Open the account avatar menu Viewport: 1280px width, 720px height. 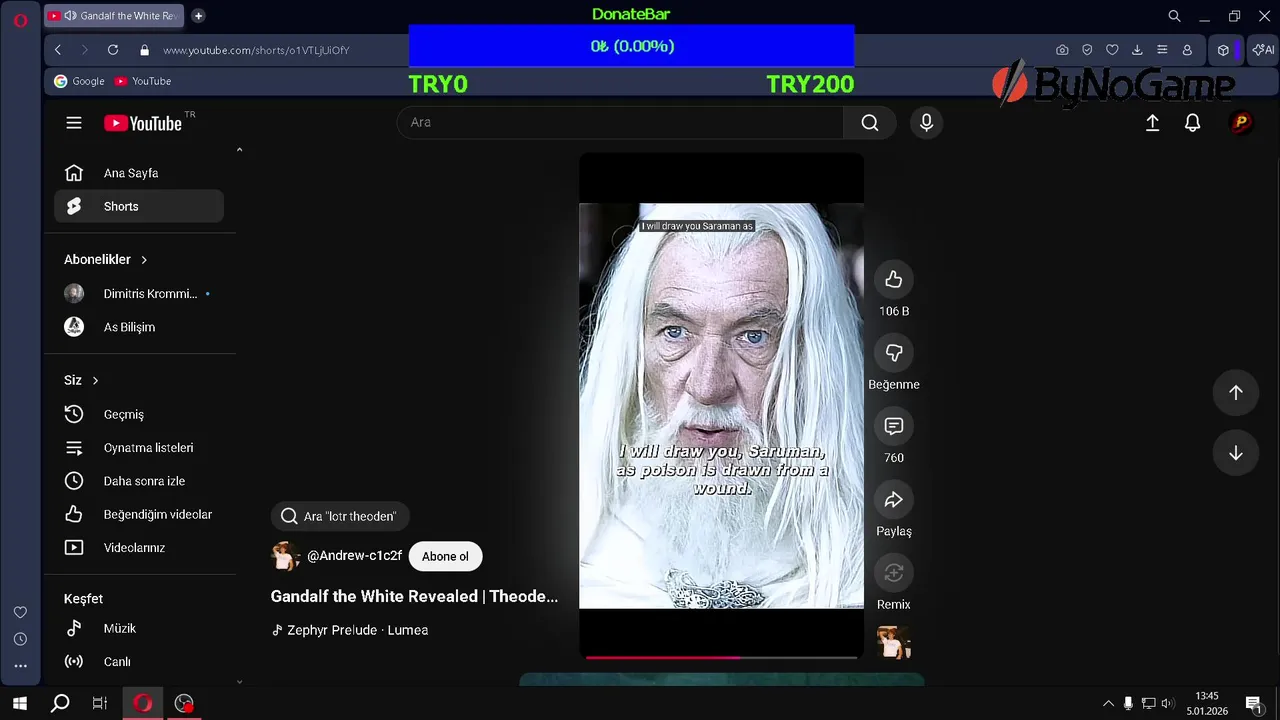pos(1241,122)
